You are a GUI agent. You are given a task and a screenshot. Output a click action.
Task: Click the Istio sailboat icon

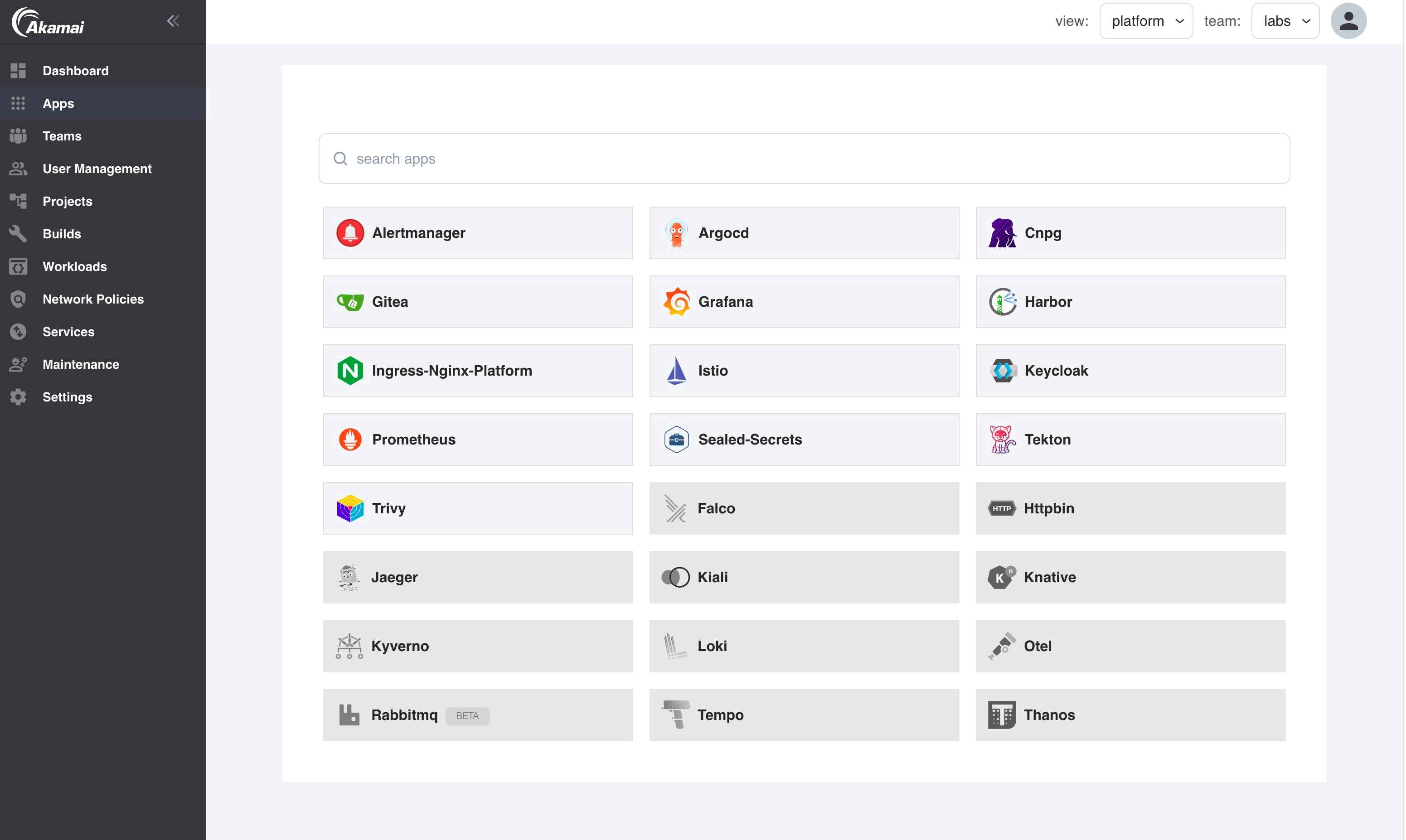677,370
